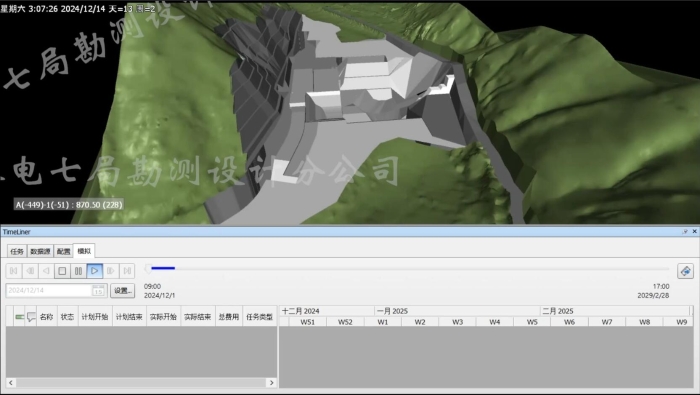Jump to end of simulation

pos(127,271)
